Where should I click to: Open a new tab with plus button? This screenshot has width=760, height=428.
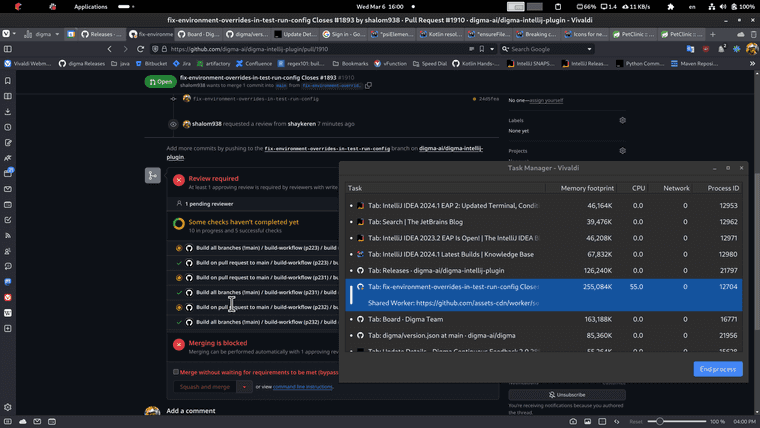(x=712, y=34)
